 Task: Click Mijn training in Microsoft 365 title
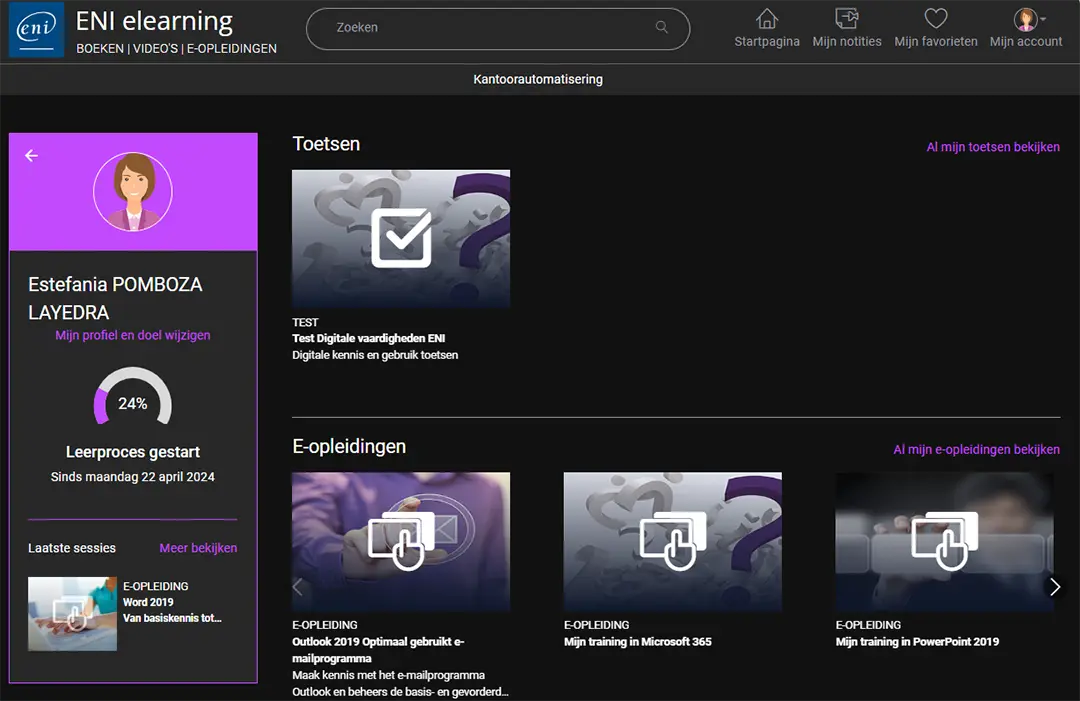(638, 642)
